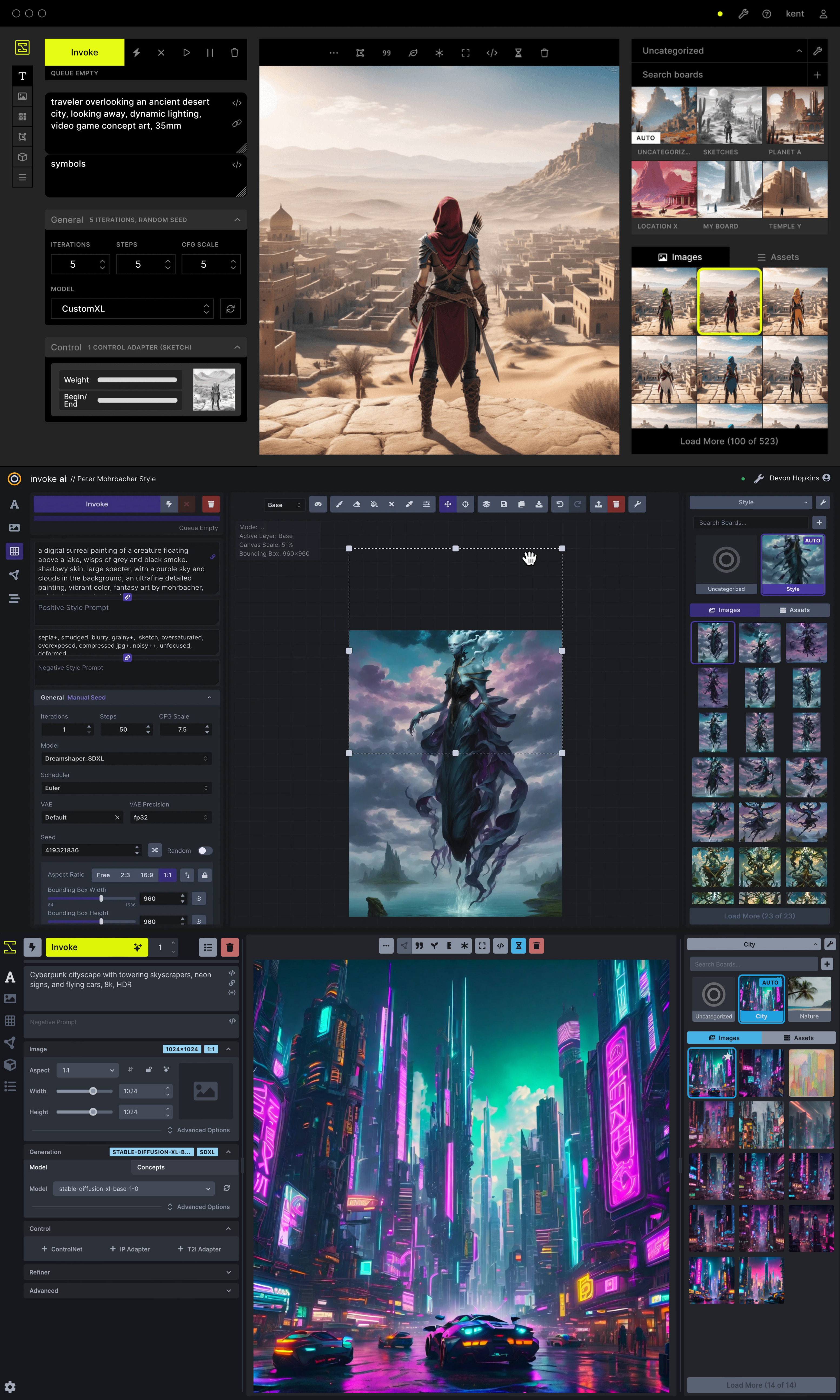Screen dimensions: 840x1400
Task: Click the purple Invoke button in middle window
Action: (97, 504)
